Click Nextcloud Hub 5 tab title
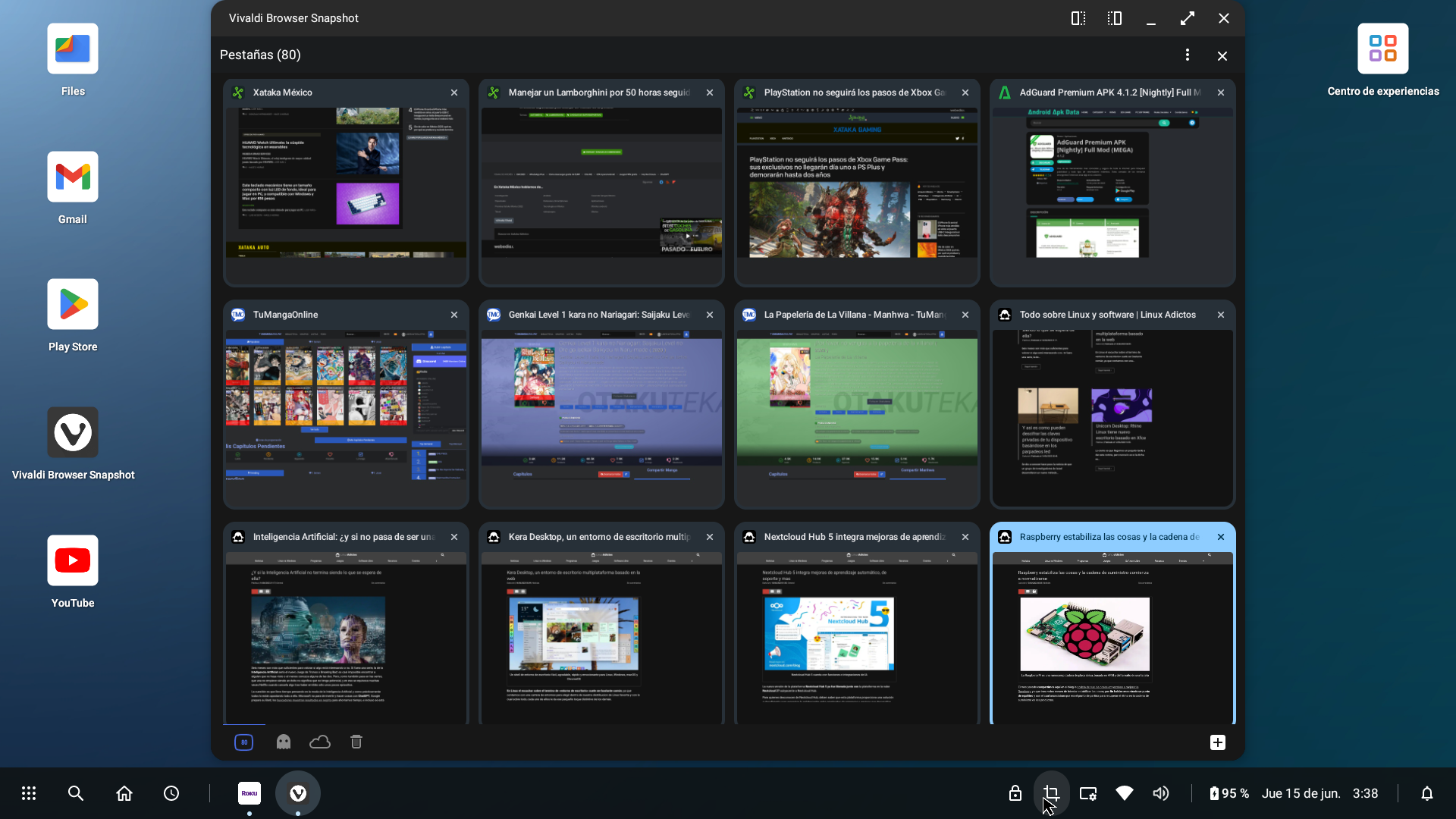The image size is (1456, 819). coord(855,537)
